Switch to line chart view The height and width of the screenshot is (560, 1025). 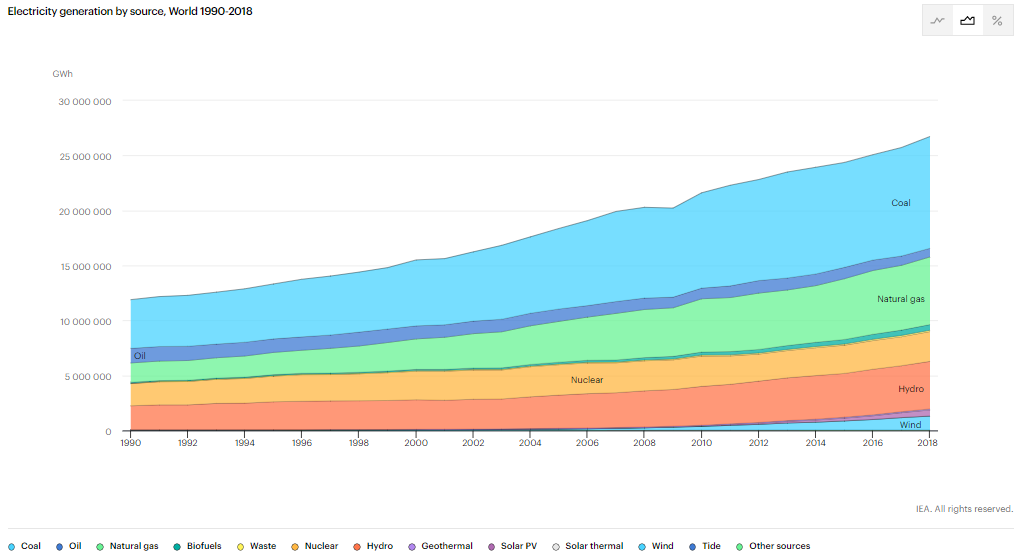click(938, 21)
